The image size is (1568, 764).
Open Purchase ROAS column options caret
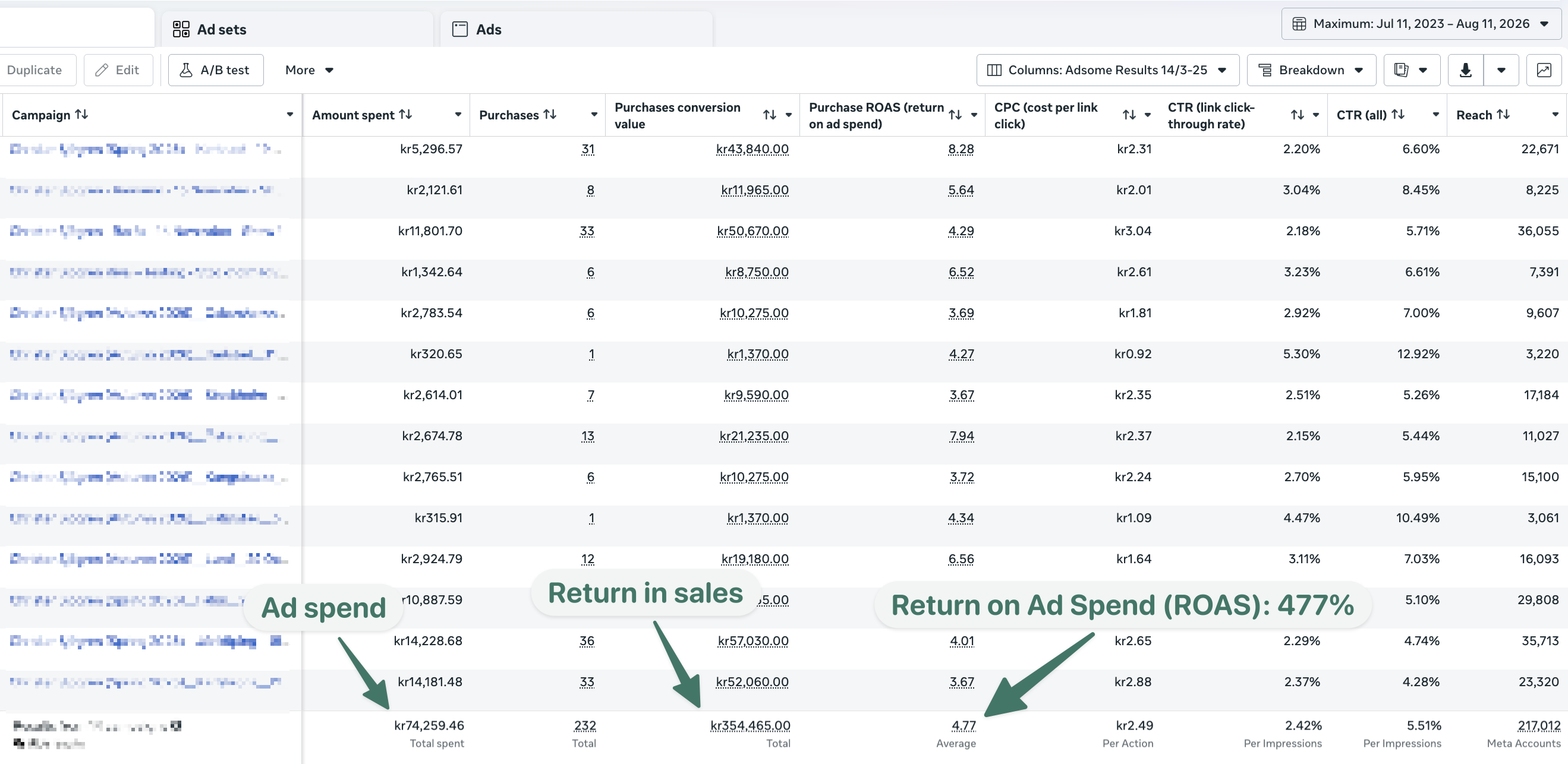pos(974,115)
